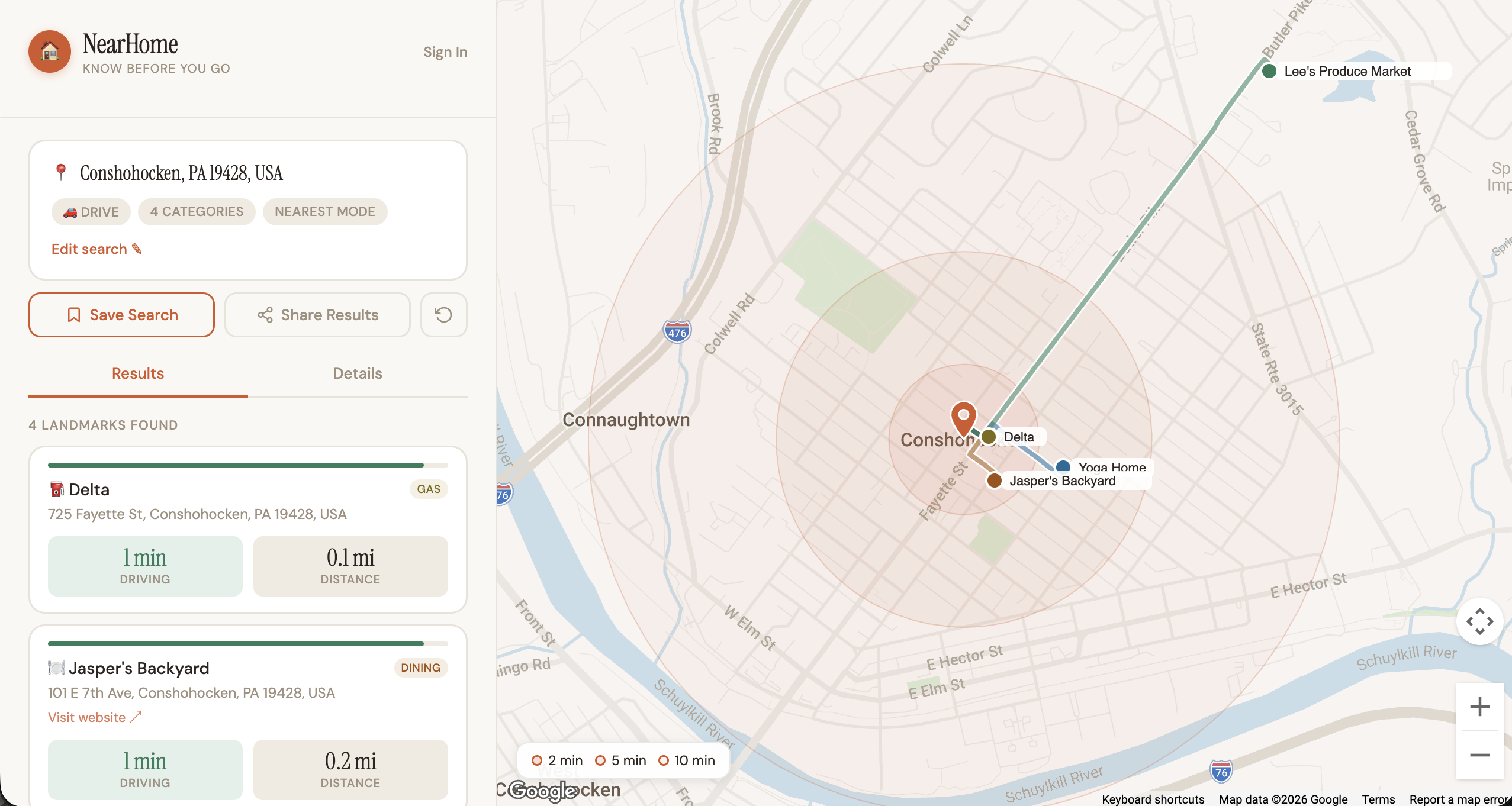The image size is (1512, 806).
Task: Click Report a map error link
Action: pos(1459,799)
